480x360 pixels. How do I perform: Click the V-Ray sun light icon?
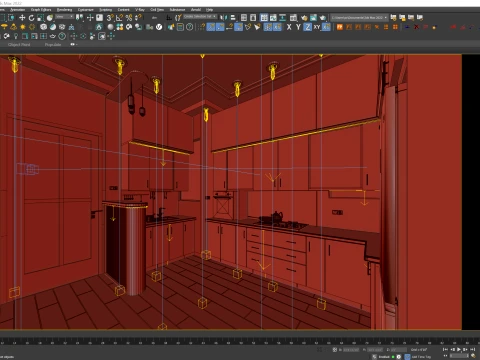[x=23, y=27]
